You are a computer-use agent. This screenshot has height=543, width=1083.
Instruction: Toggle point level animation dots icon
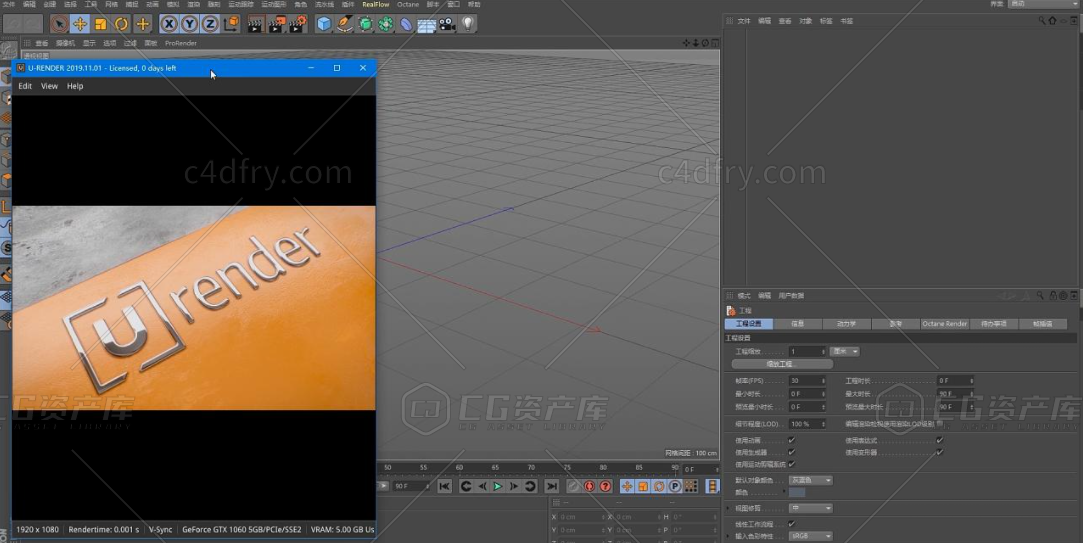pyautogui.click(x=691, y=486)
